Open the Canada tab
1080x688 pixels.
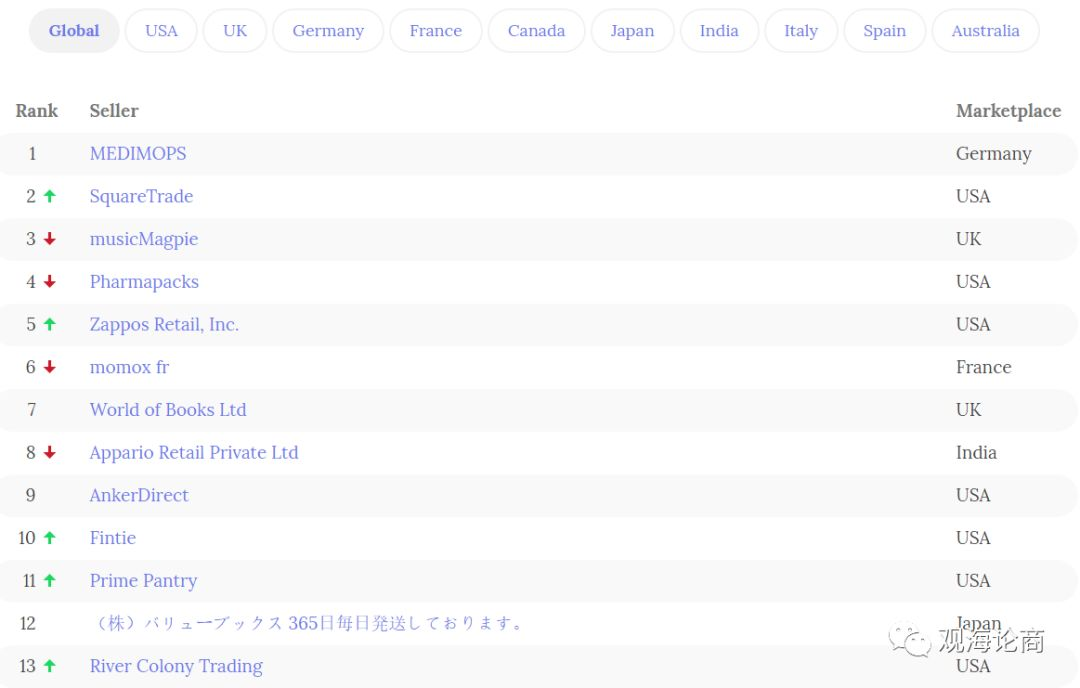536,31
